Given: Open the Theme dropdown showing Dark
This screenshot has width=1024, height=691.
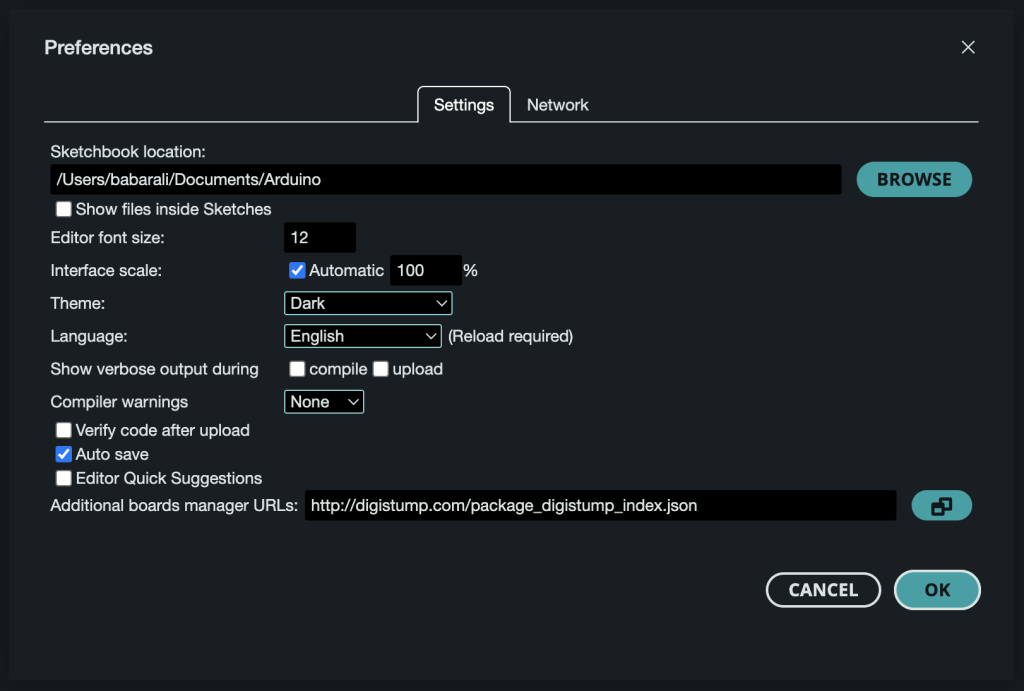Looking at the screenshot, I should (x=368, y=303).
